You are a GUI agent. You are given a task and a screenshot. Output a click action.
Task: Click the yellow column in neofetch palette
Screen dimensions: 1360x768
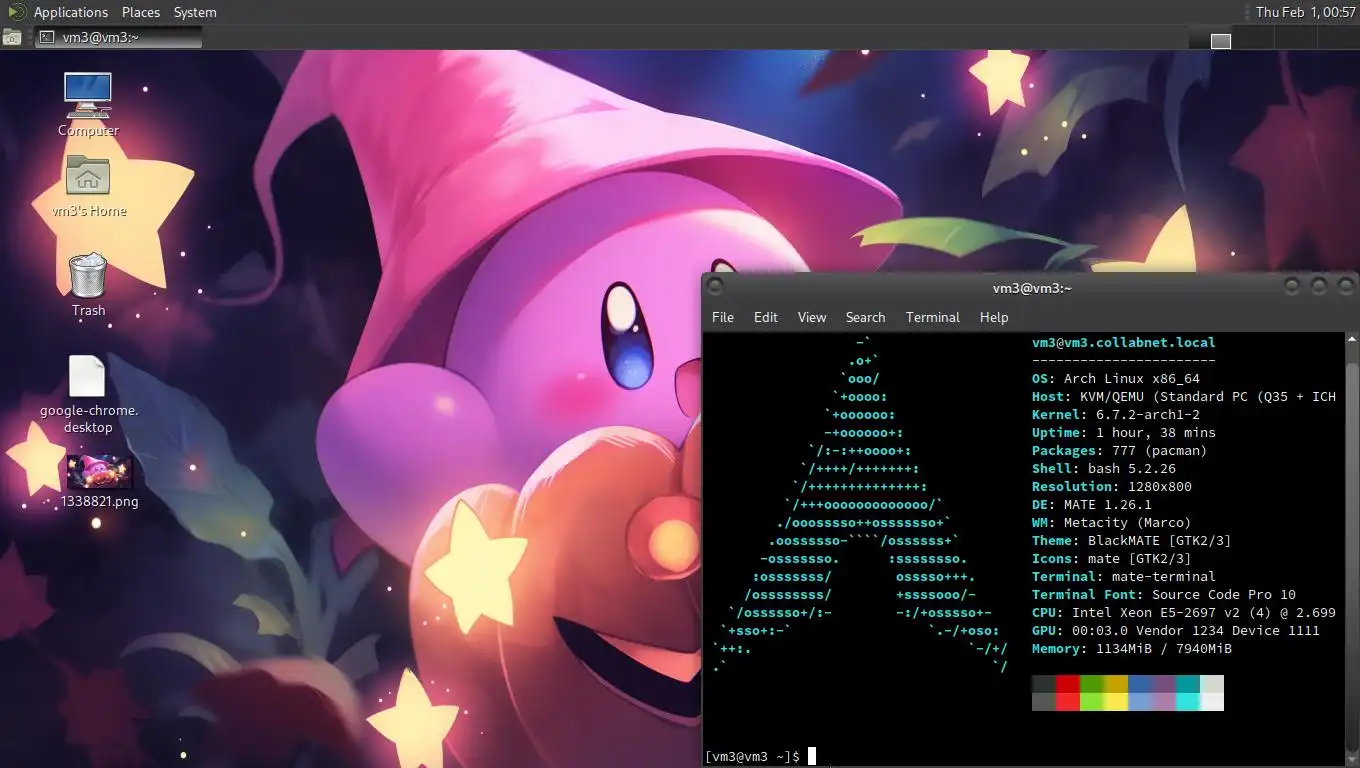pos(1116,693)
